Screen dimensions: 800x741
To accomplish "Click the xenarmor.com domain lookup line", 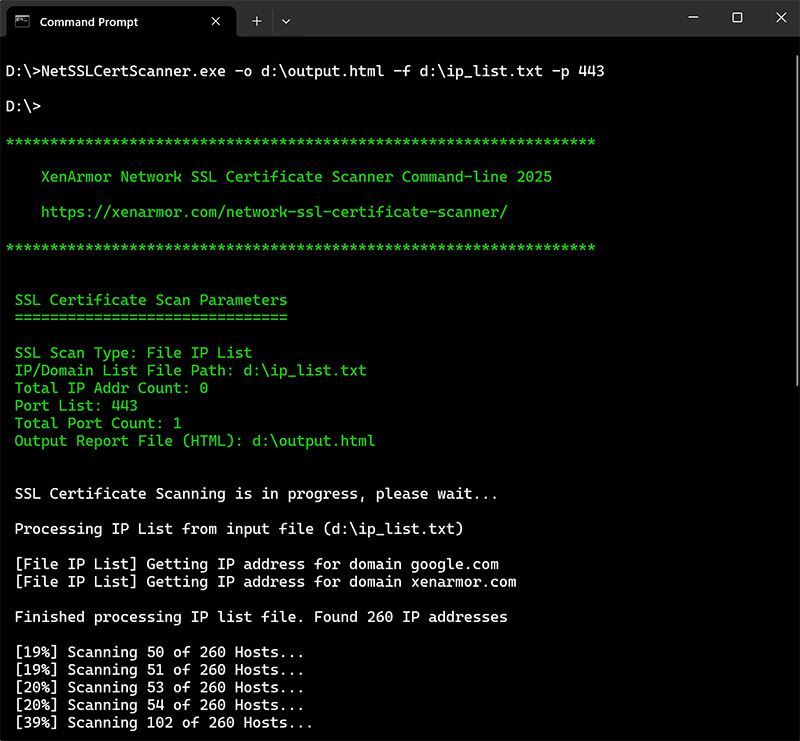I will tap(265, 582).
